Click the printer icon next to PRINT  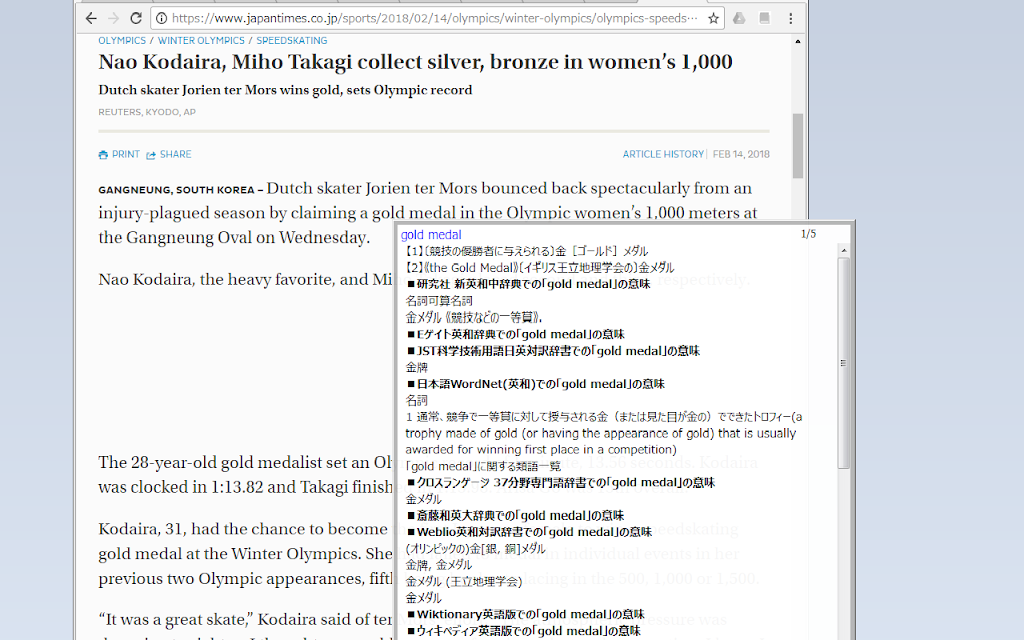pos(103,155)
